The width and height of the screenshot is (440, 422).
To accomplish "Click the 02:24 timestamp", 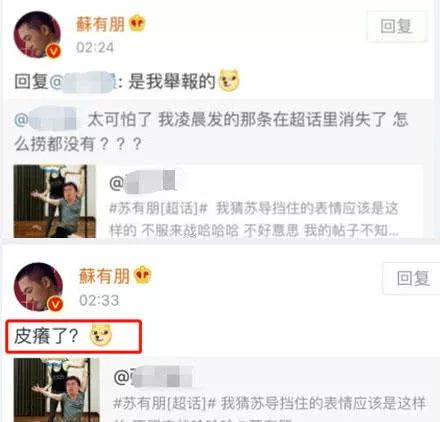I will coord(95,47).
